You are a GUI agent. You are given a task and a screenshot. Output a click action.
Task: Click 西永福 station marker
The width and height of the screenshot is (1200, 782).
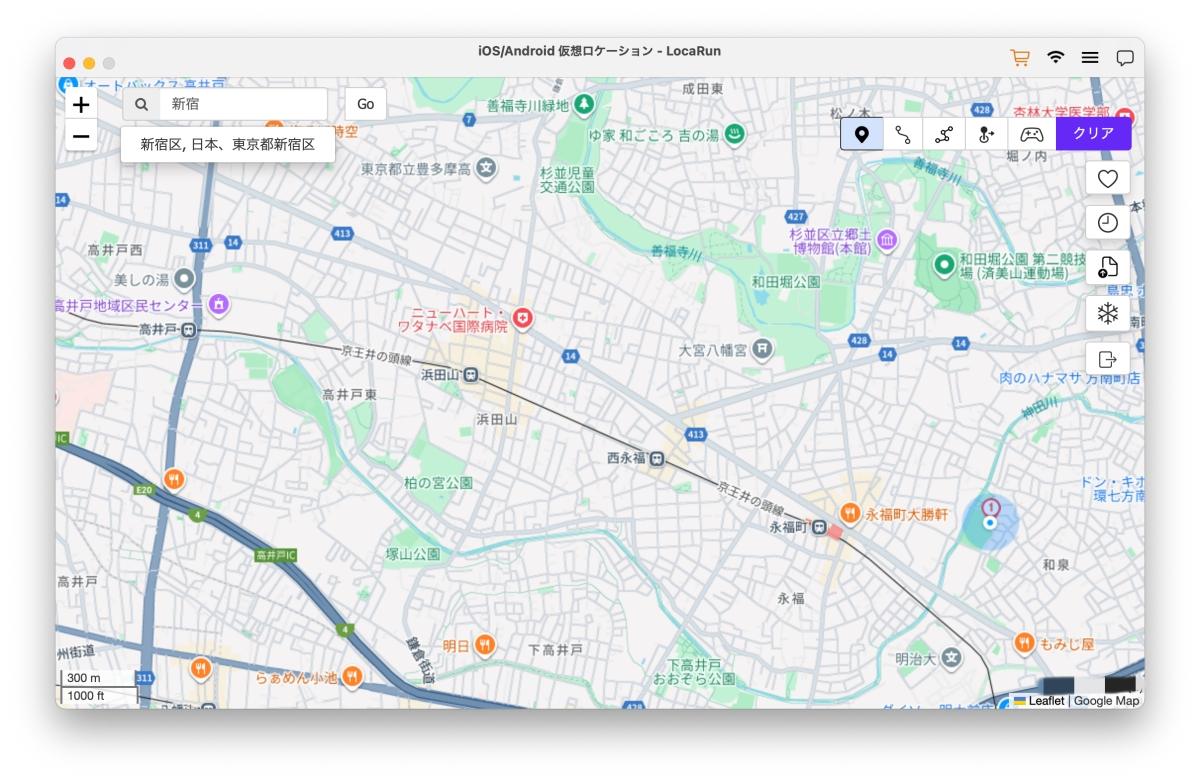656,459
